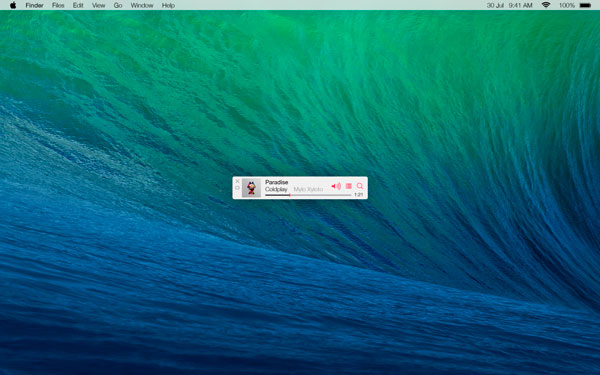This screenshot has width=600, height=375.
Task: Open the Apple menu
Action: [x=13, y=5]
